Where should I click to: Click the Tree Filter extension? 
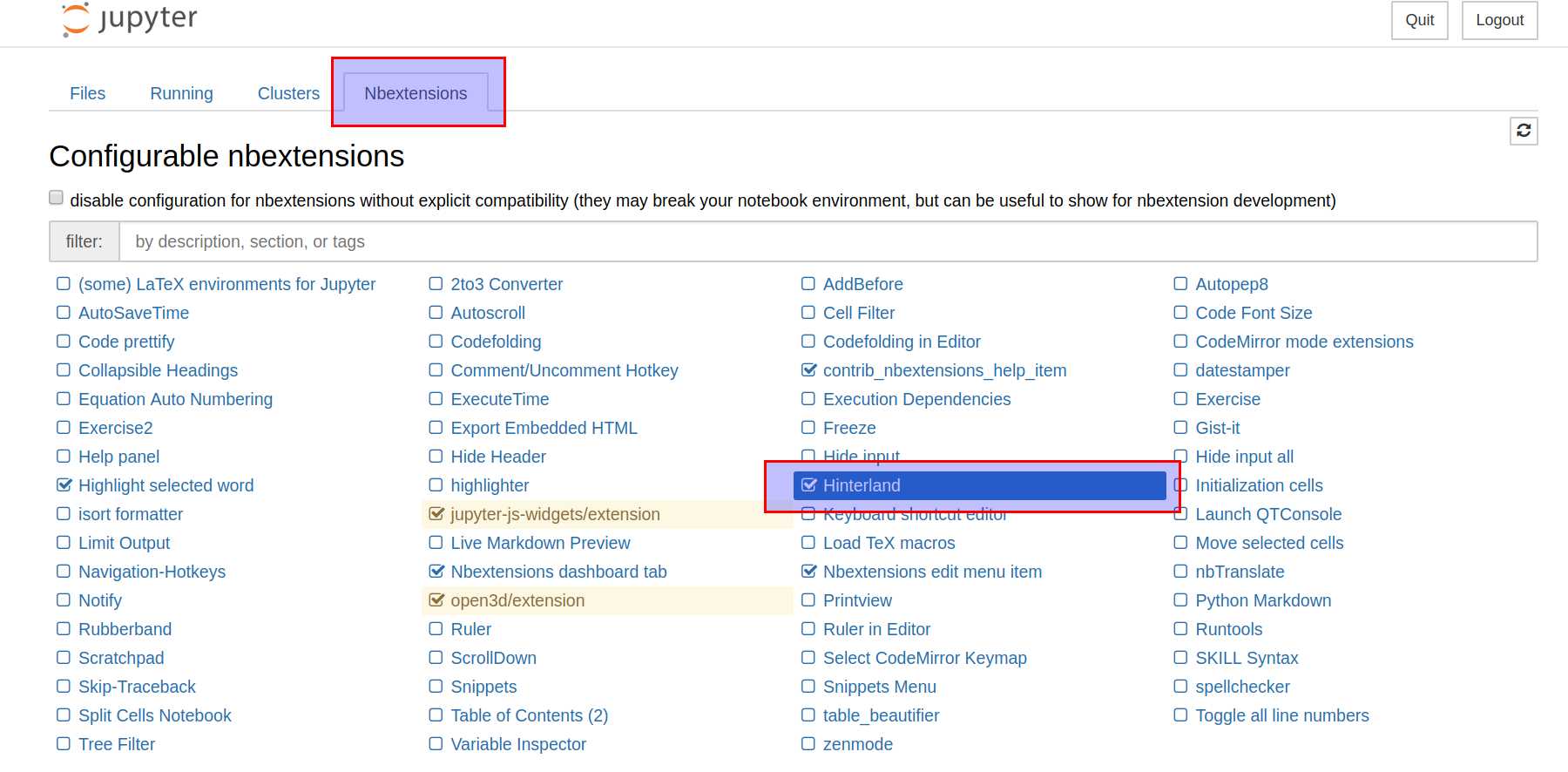click(x=117, y=744)
